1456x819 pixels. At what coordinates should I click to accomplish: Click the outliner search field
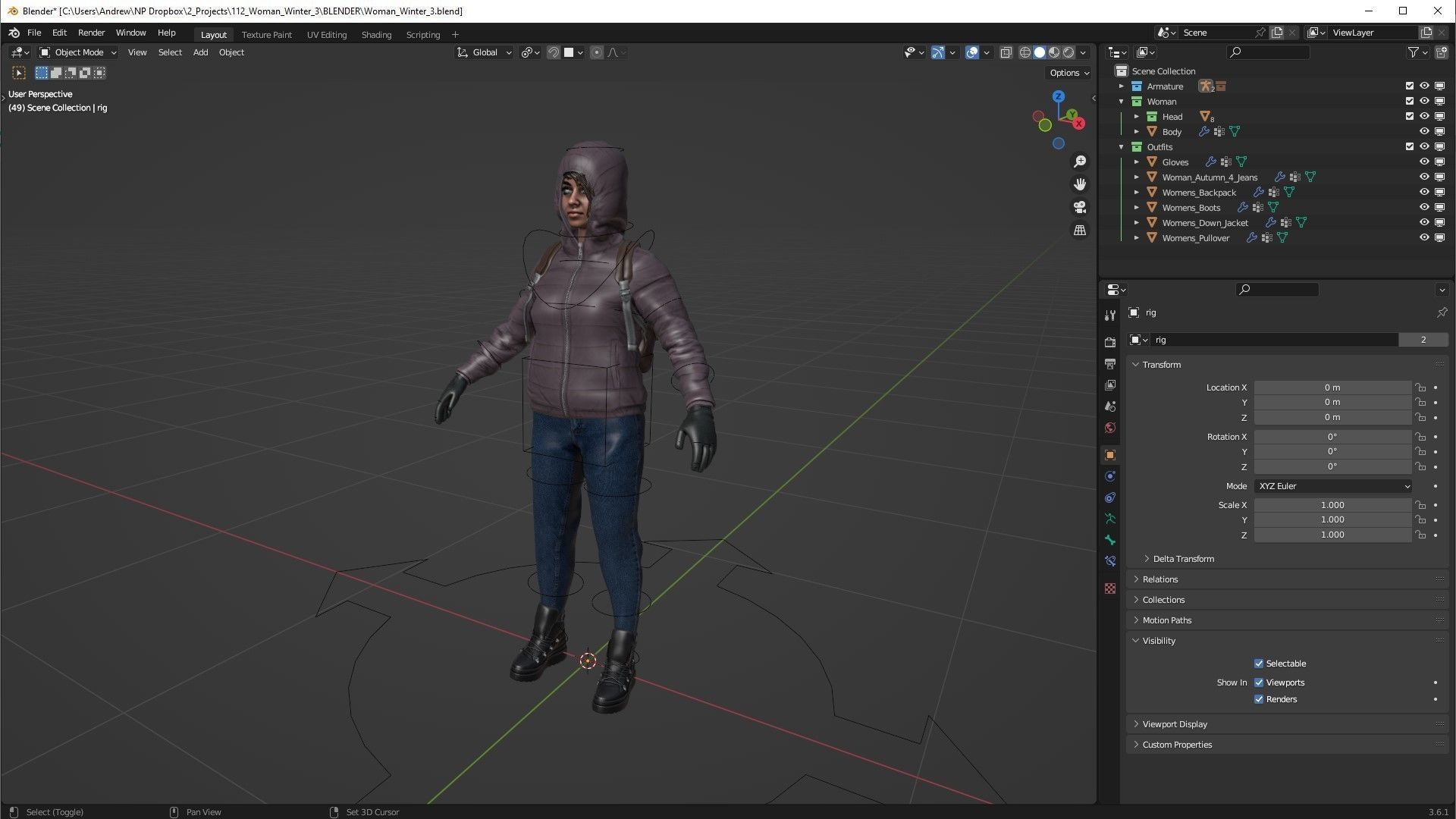click(x=1268, y=52)
